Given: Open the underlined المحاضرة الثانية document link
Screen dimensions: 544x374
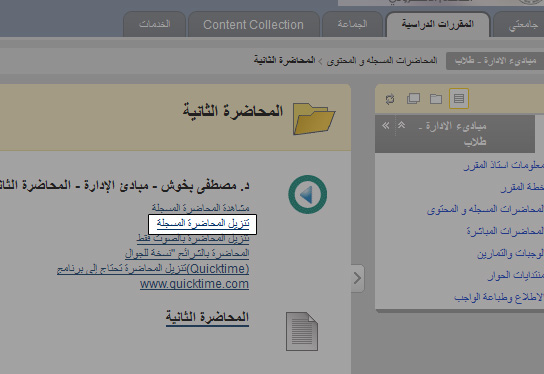Looking at the screenshot, I should pyautogui.click(x=207, y=317).
